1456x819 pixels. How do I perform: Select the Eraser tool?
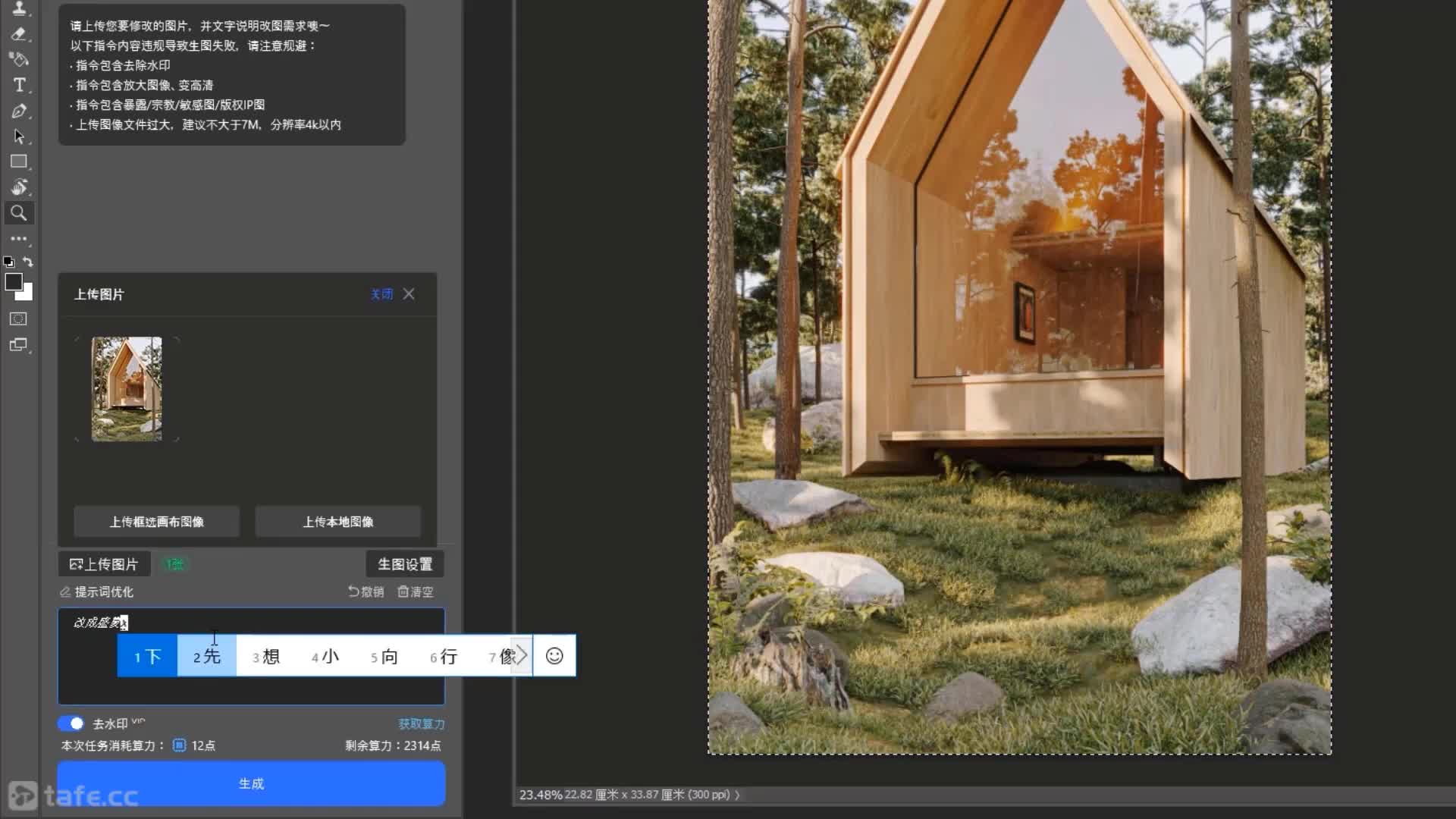tap(19, 34)
